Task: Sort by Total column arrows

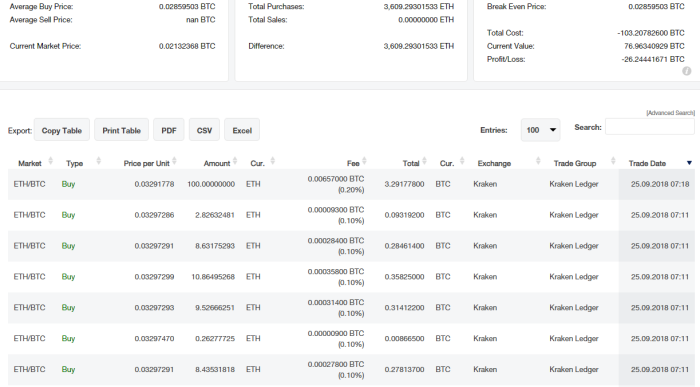Action: coord(424,161)
